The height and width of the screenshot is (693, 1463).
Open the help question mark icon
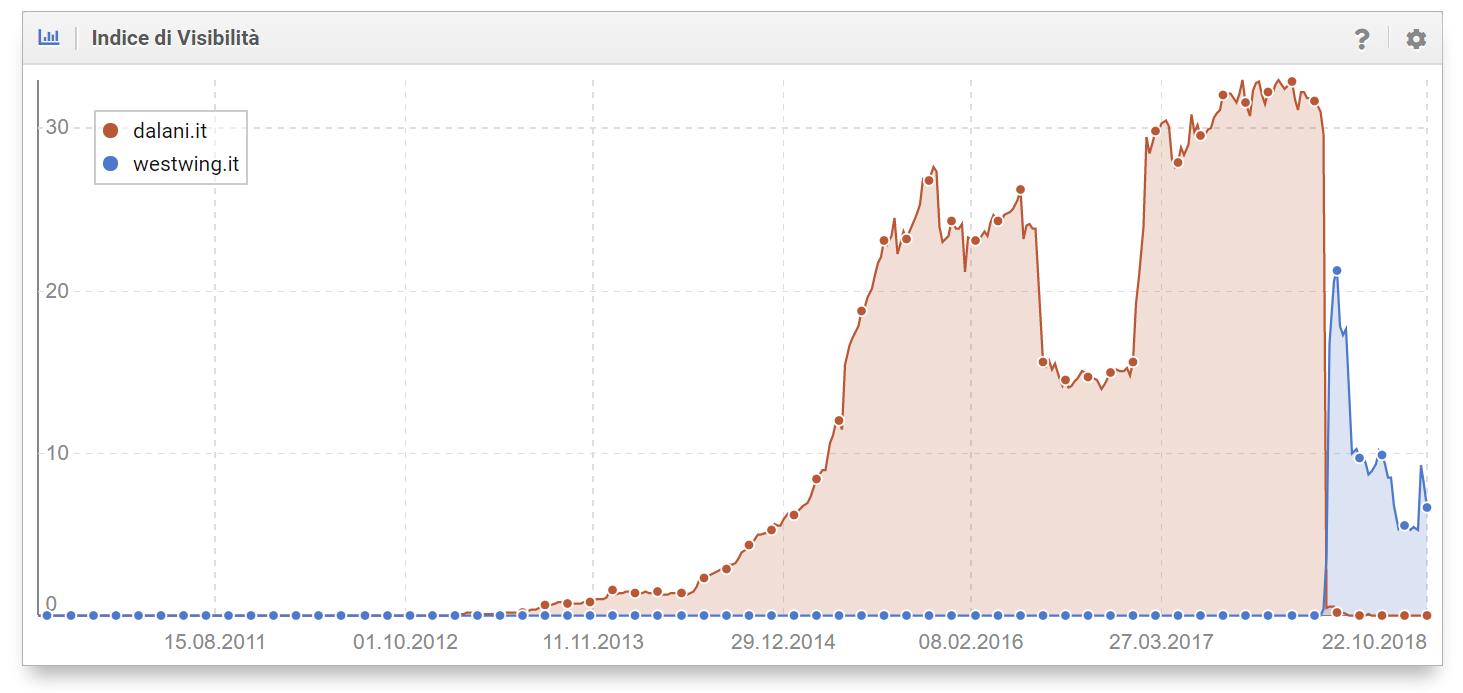pyautogui.click(x=1361, y=39)
